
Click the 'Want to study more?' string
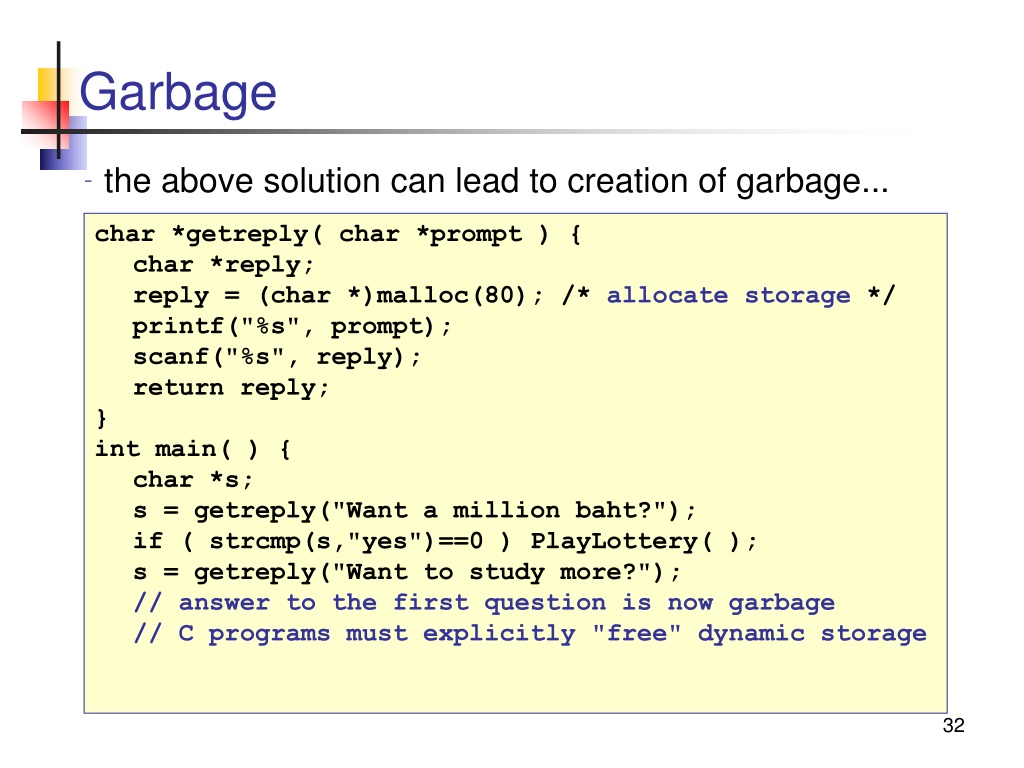[492, 572]
